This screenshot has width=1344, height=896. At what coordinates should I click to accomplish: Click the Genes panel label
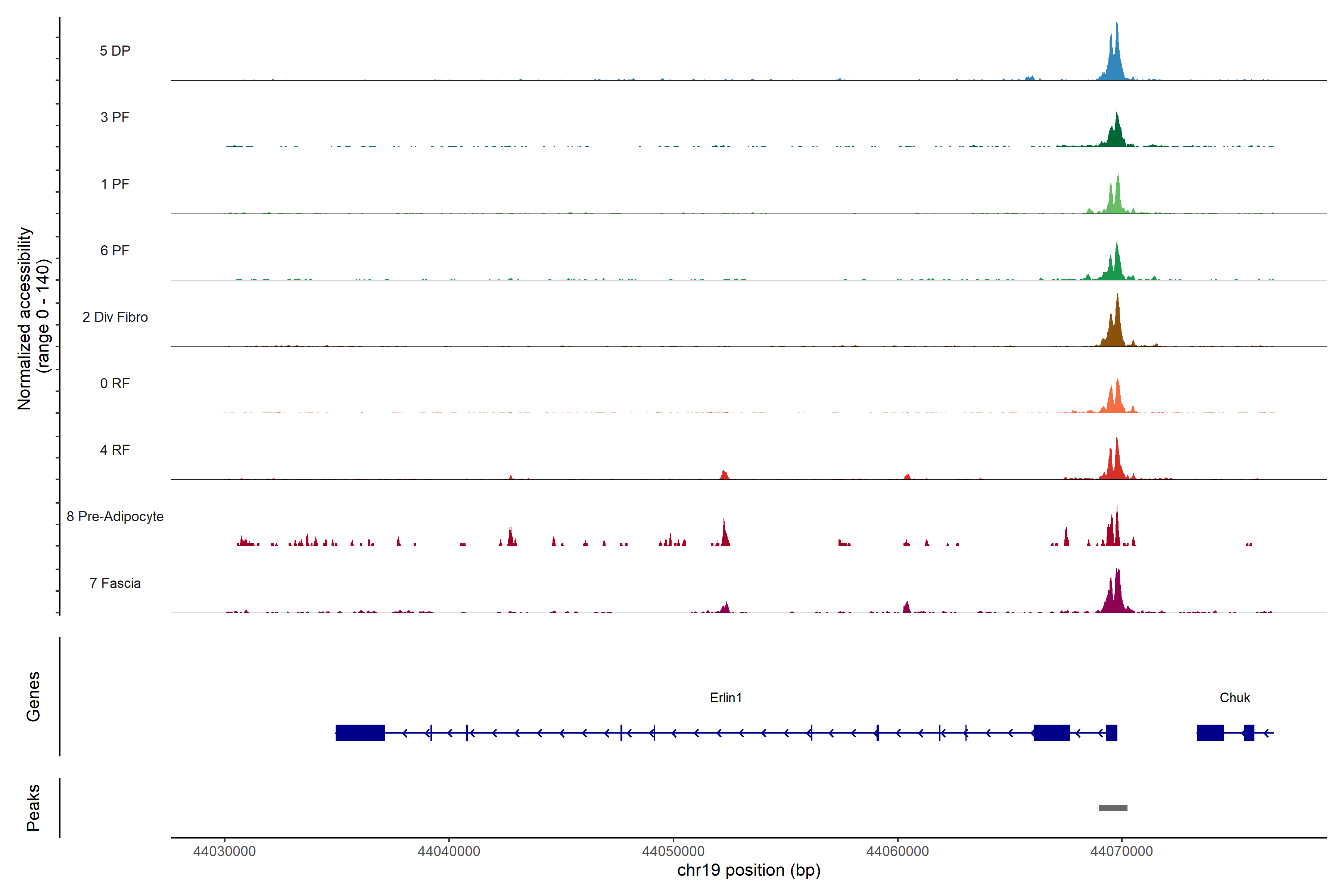tap(33, 697)
